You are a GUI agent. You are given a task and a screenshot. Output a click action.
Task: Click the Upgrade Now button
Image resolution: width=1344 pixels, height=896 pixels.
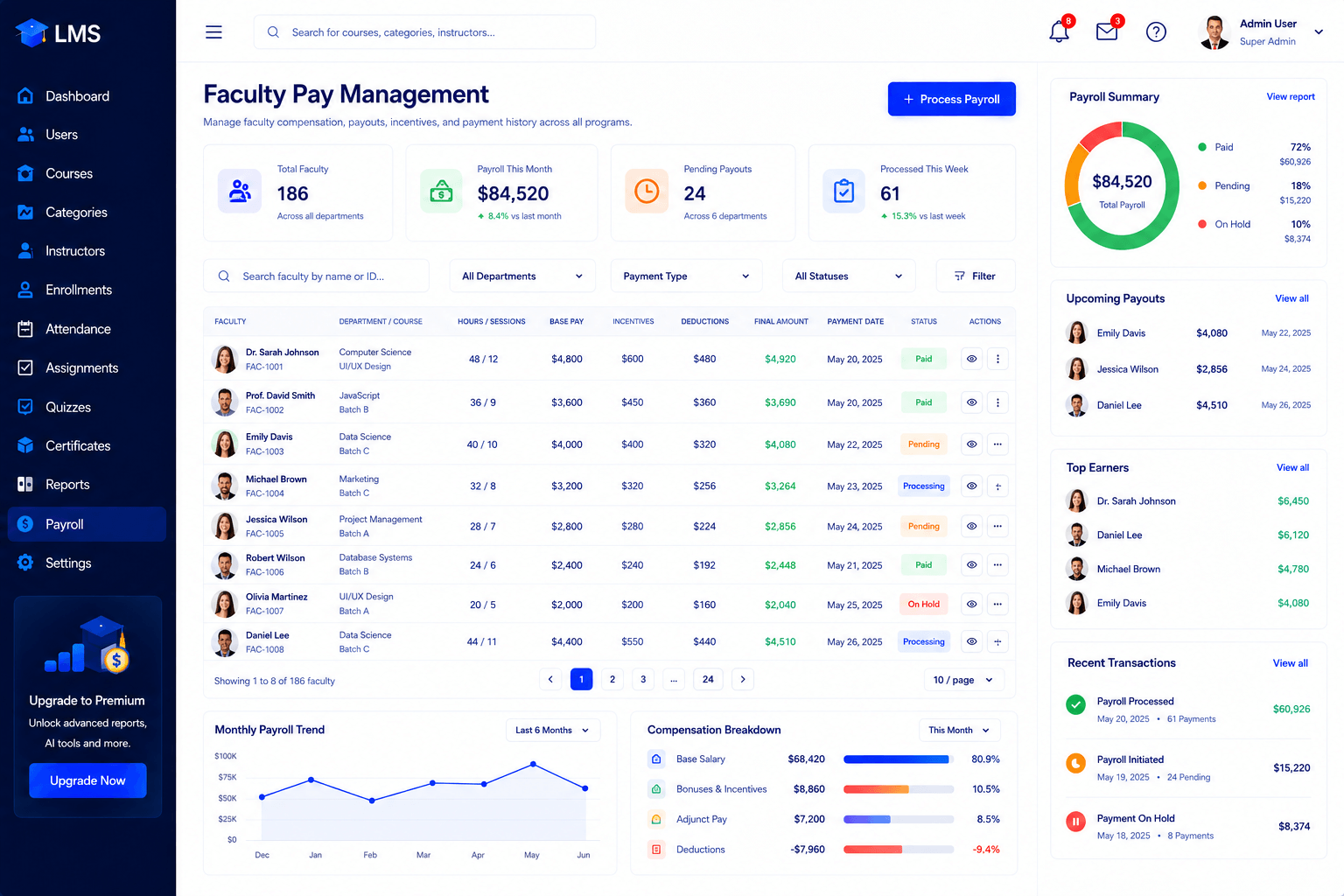coord(87,780)
